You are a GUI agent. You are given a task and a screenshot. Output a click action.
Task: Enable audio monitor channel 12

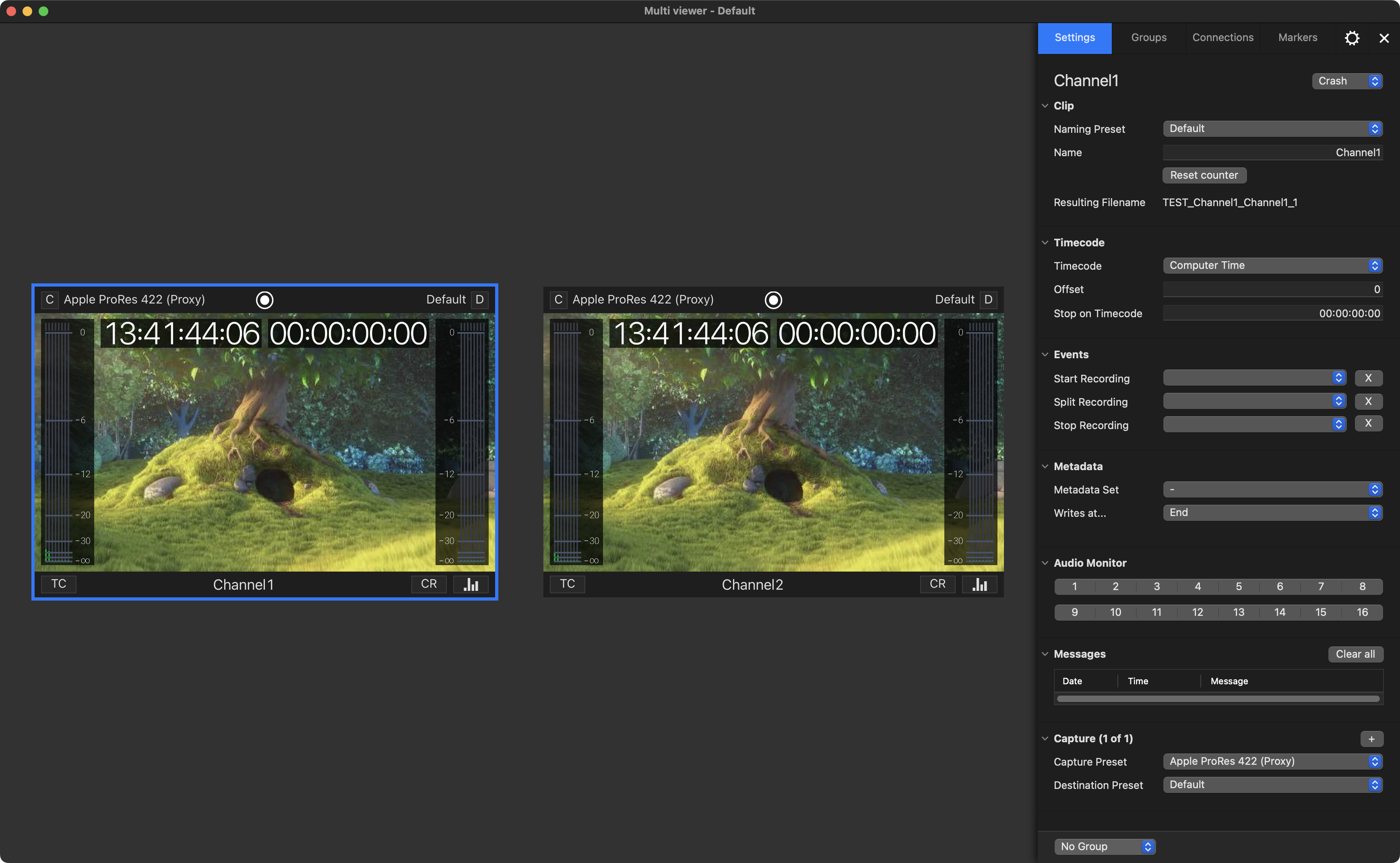[x=1198, y=612]
